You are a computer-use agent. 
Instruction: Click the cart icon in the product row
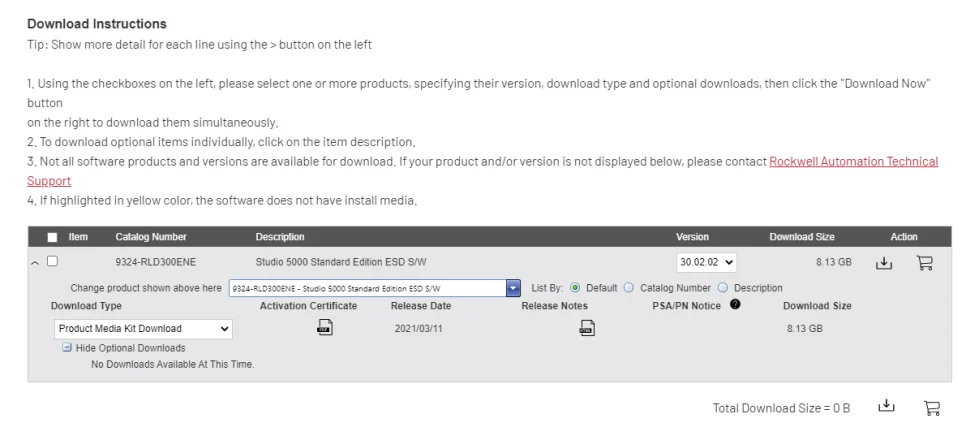pos(924,263)
